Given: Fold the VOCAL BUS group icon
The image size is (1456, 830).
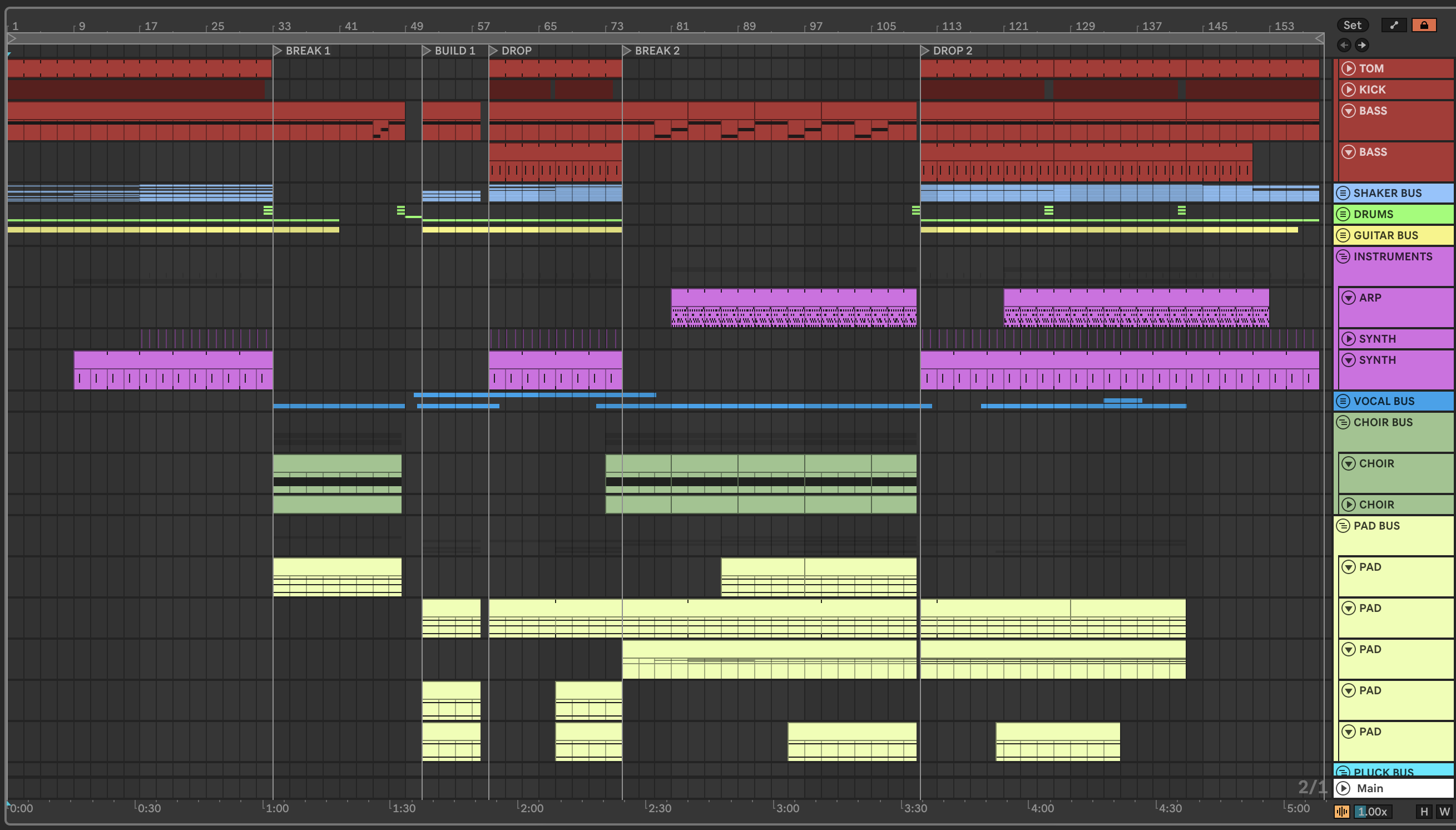Looking at the screenshot, I should [x=1343, y=401].
